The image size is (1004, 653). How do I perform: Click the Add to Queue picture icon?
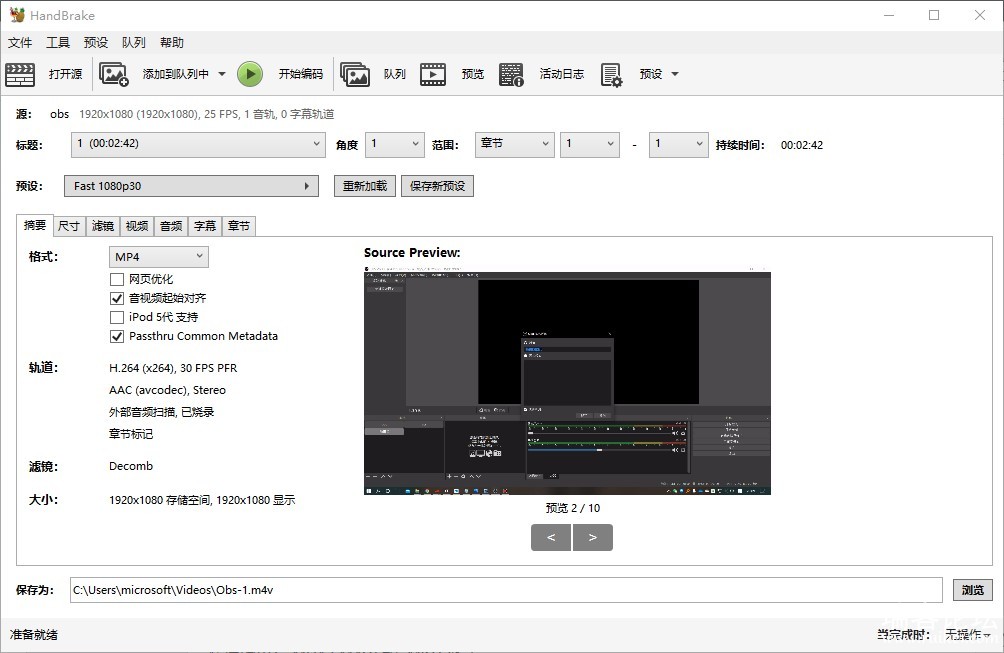114,74
